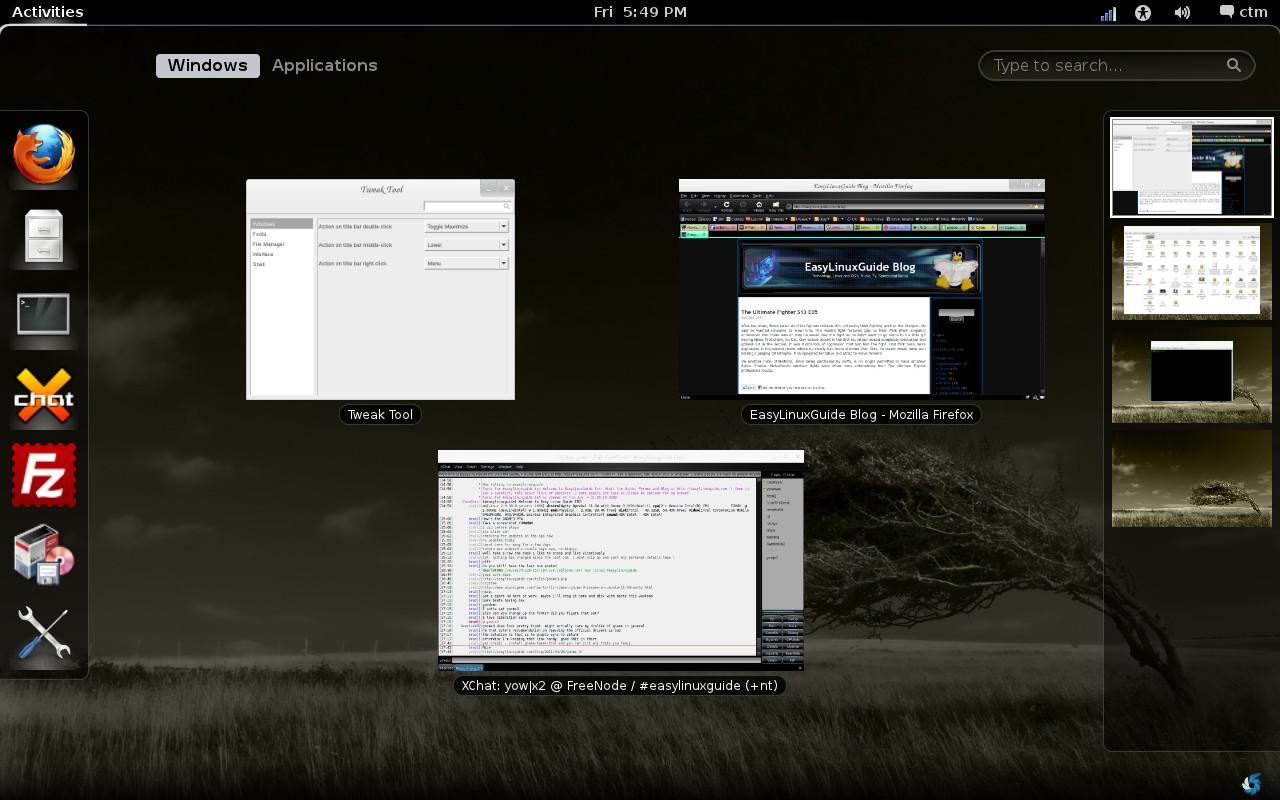Select Fonts in Tweak Tool sidebar
The image size is (1280, 800).
pyautogui.click(x=280, y=234)
